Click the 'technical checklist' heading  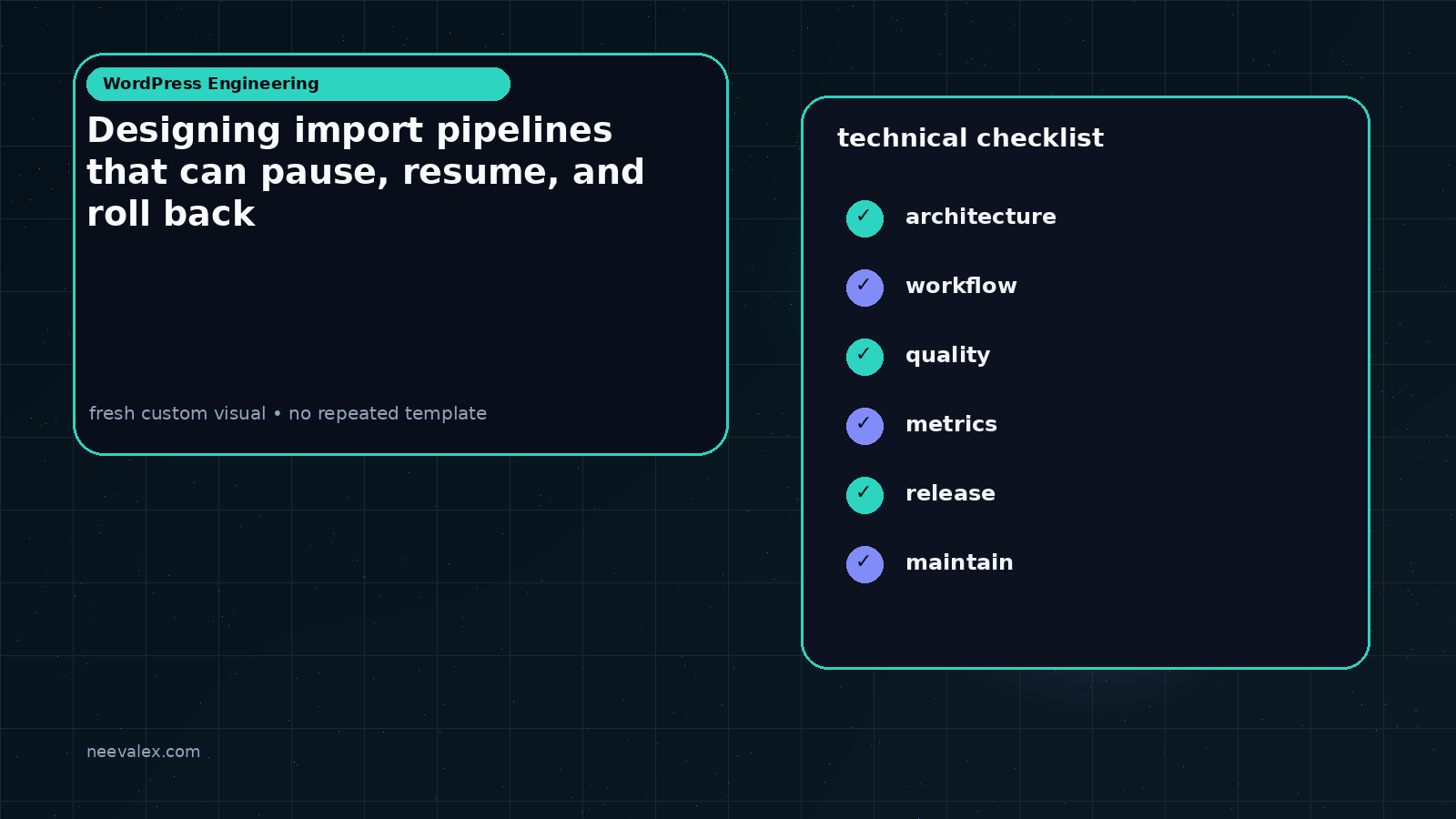970,138
